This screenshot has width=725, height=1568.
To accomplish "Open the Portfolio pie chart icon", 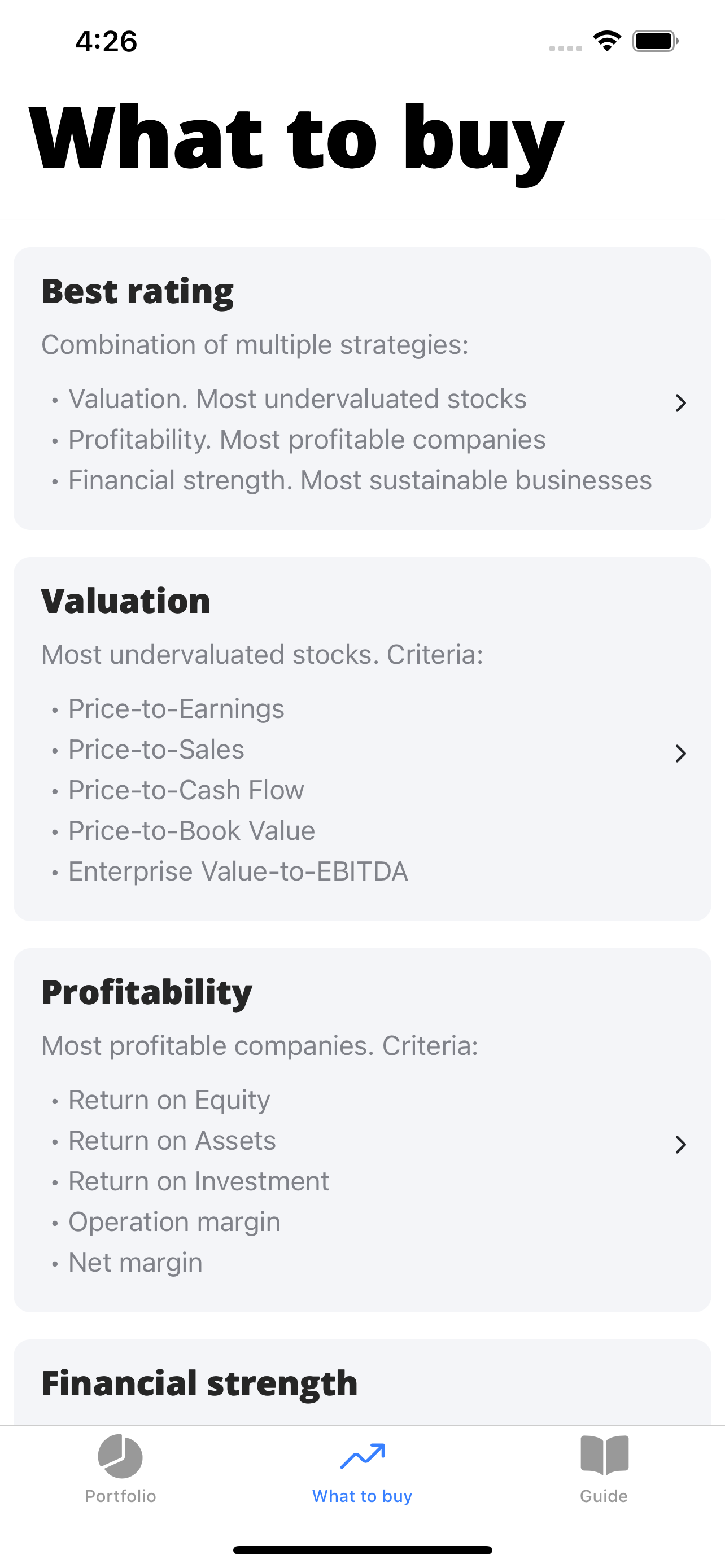I will click(x=120, y=1456).
